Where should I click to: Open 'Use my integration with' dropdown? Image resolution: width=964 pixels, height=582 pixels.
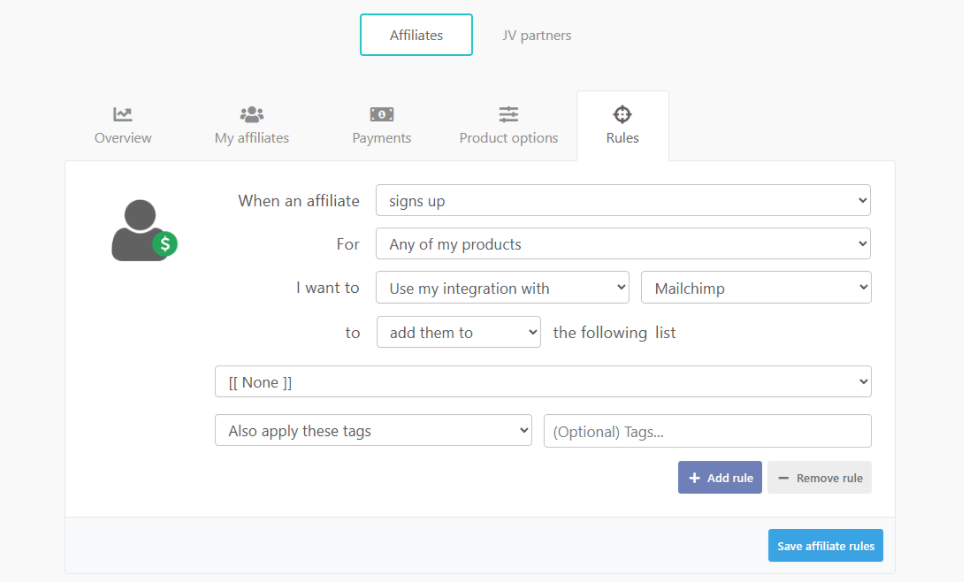tap(502, 288)
